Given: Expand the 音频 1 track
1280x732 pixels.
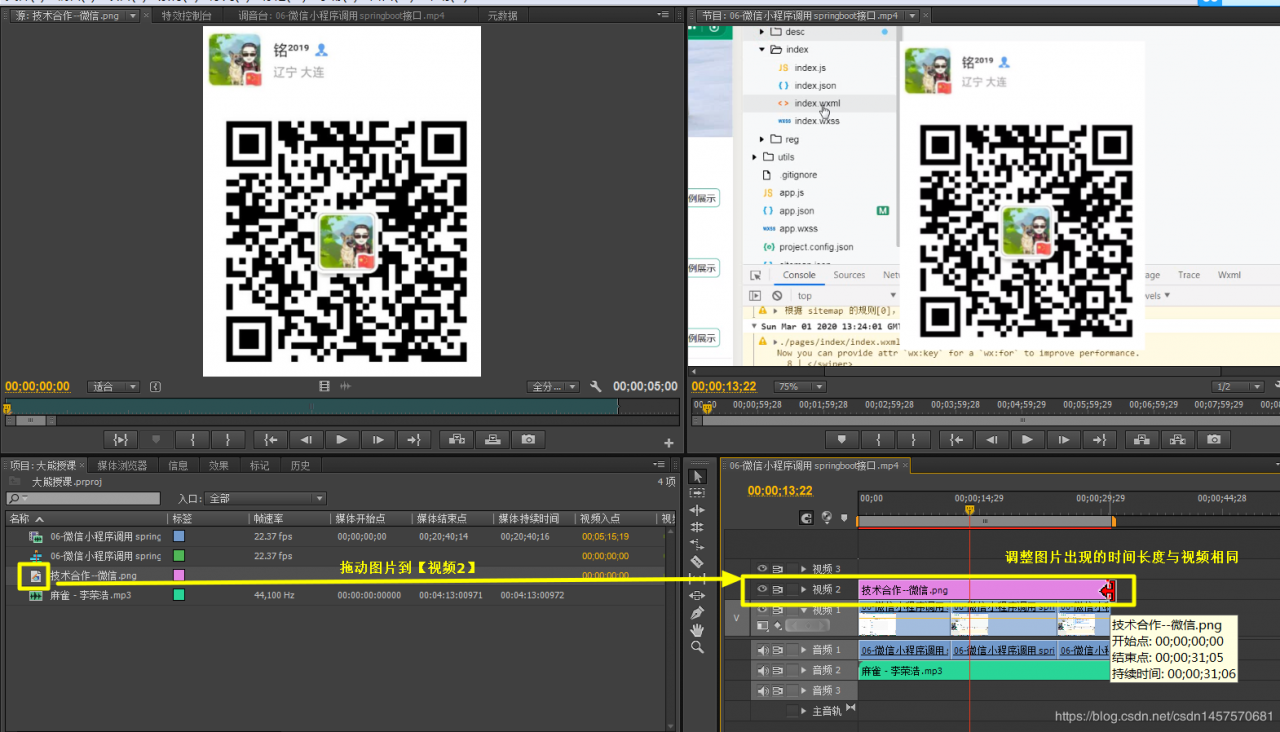Looking at the screenshot, I should (804, 650).
